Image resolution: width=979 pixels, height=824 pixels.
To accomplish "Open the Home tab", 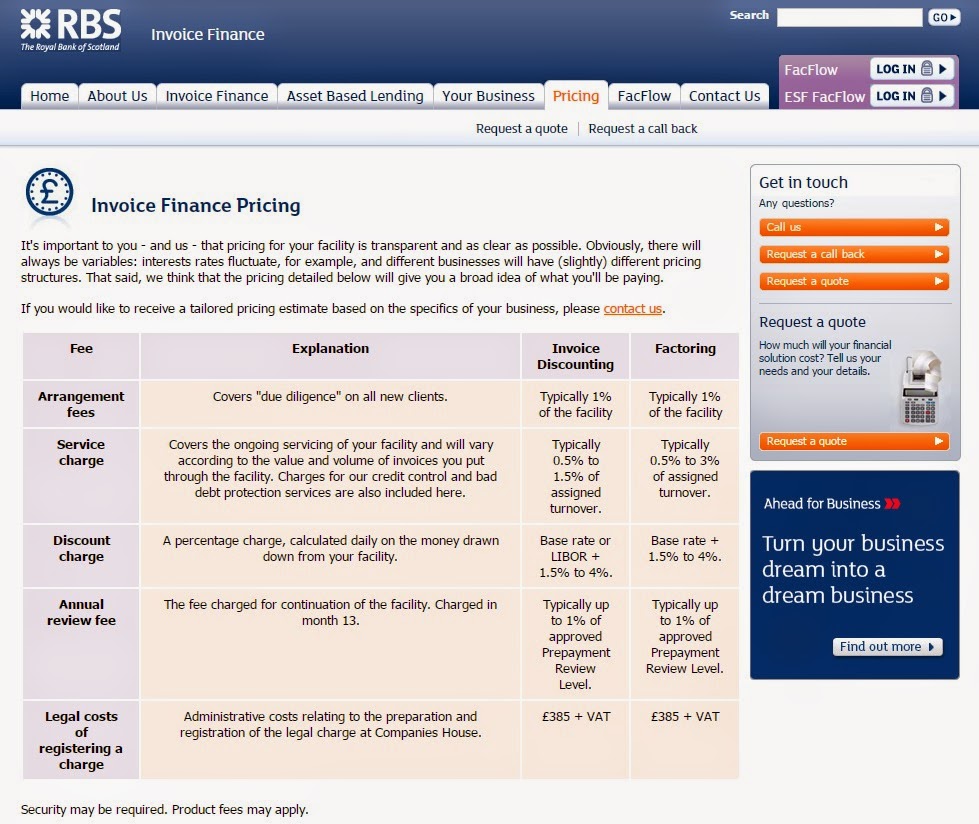I will tap(49, 96).
